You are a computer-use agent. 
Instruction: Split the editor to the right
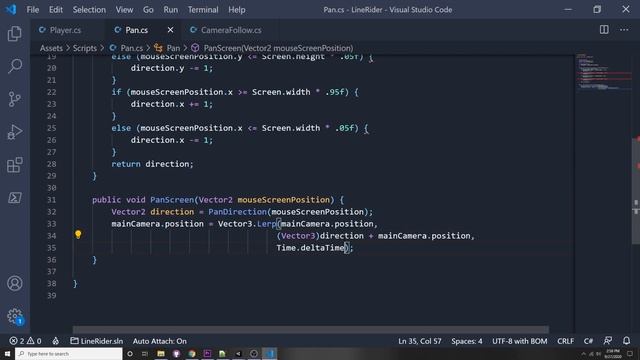[x=604, y=29]
